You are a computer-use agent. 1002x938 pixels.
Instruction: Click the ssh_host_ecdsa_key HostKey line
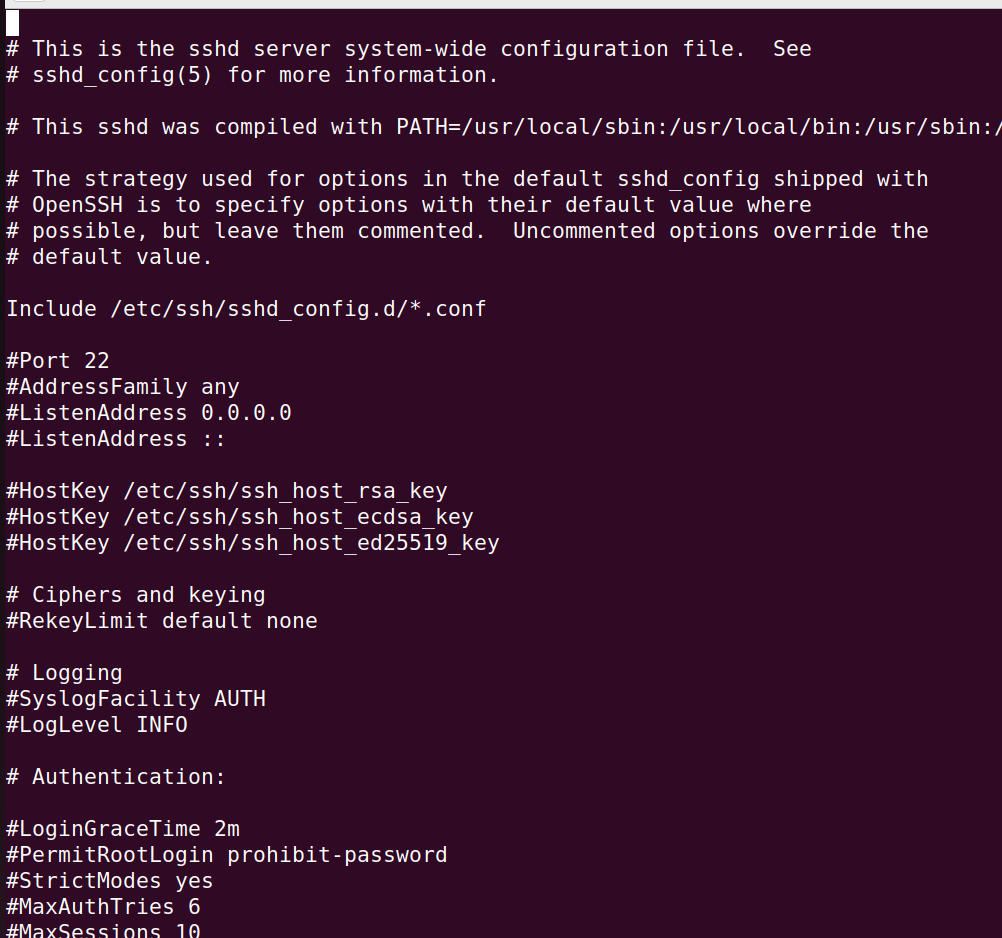tap(240, 517)
